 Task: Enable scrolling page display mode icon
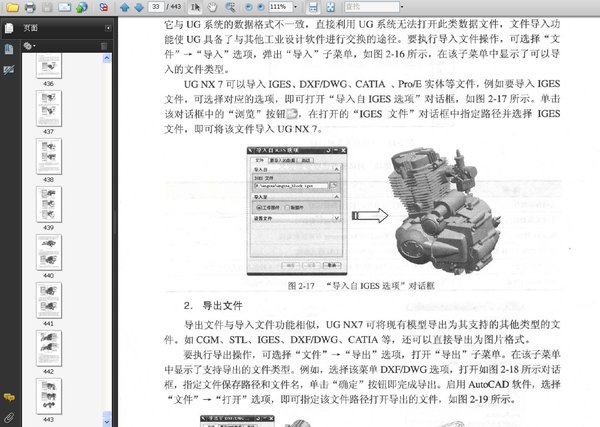[313, 7]
